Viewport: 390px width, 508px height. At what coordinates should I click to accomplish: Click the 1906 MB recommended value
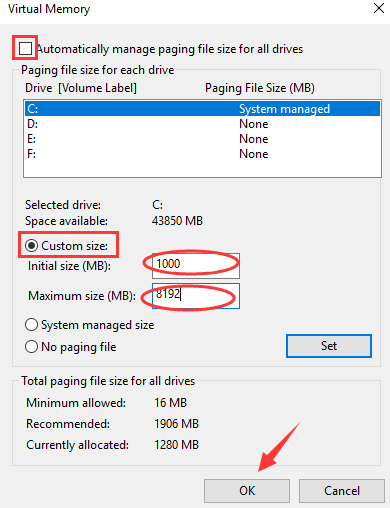point(176,424)
